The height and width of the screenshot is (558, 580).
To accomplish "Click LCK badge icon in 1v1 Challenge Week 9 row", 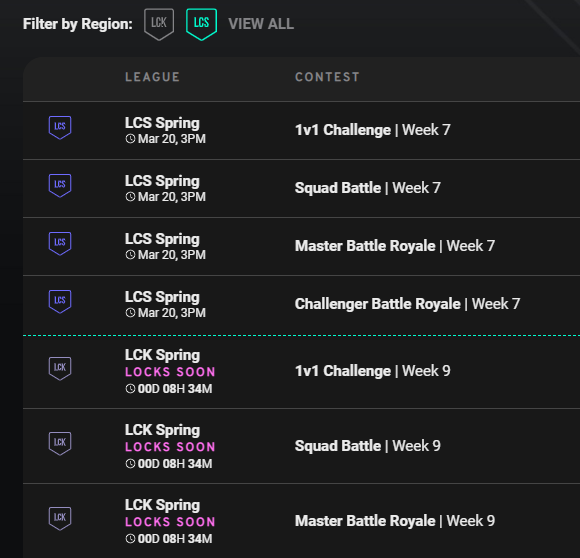I will (x=60, y=369).
